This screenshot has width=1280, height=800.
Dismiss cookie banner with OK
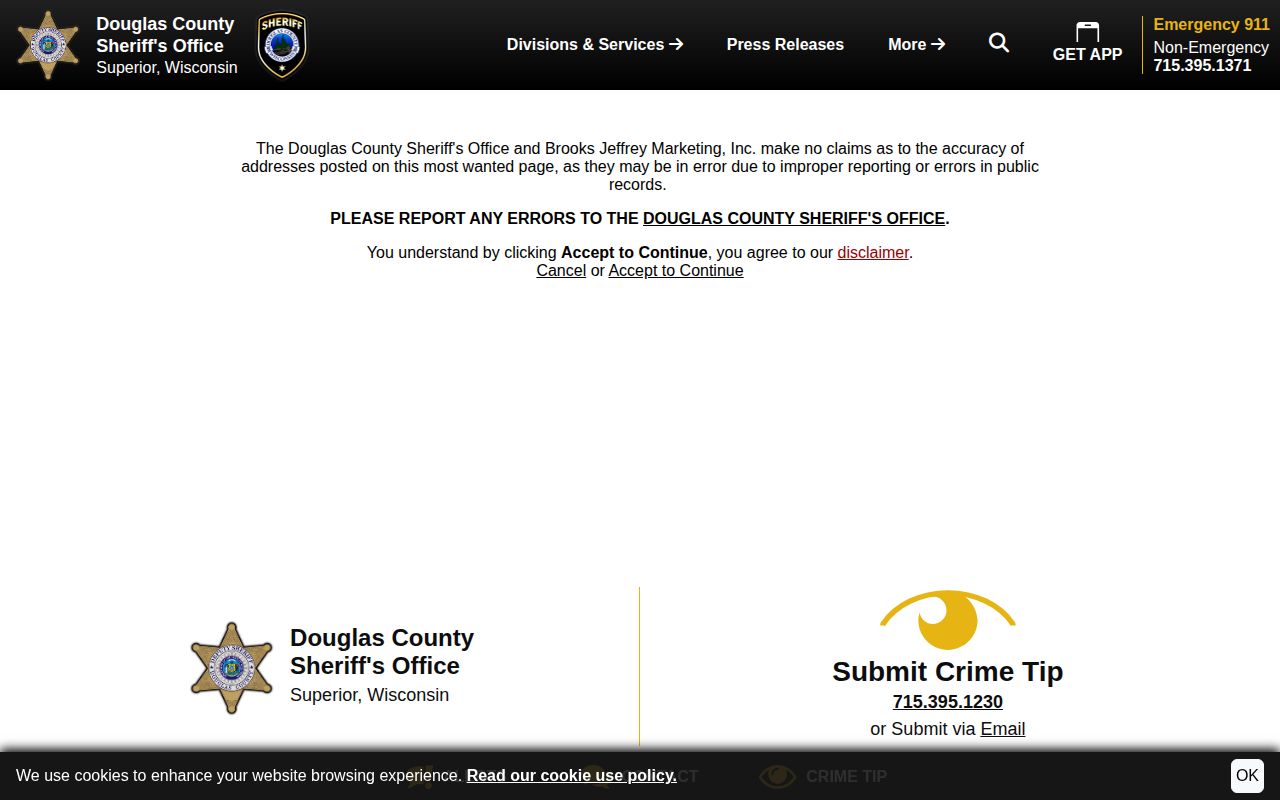tap(1247, 775)
